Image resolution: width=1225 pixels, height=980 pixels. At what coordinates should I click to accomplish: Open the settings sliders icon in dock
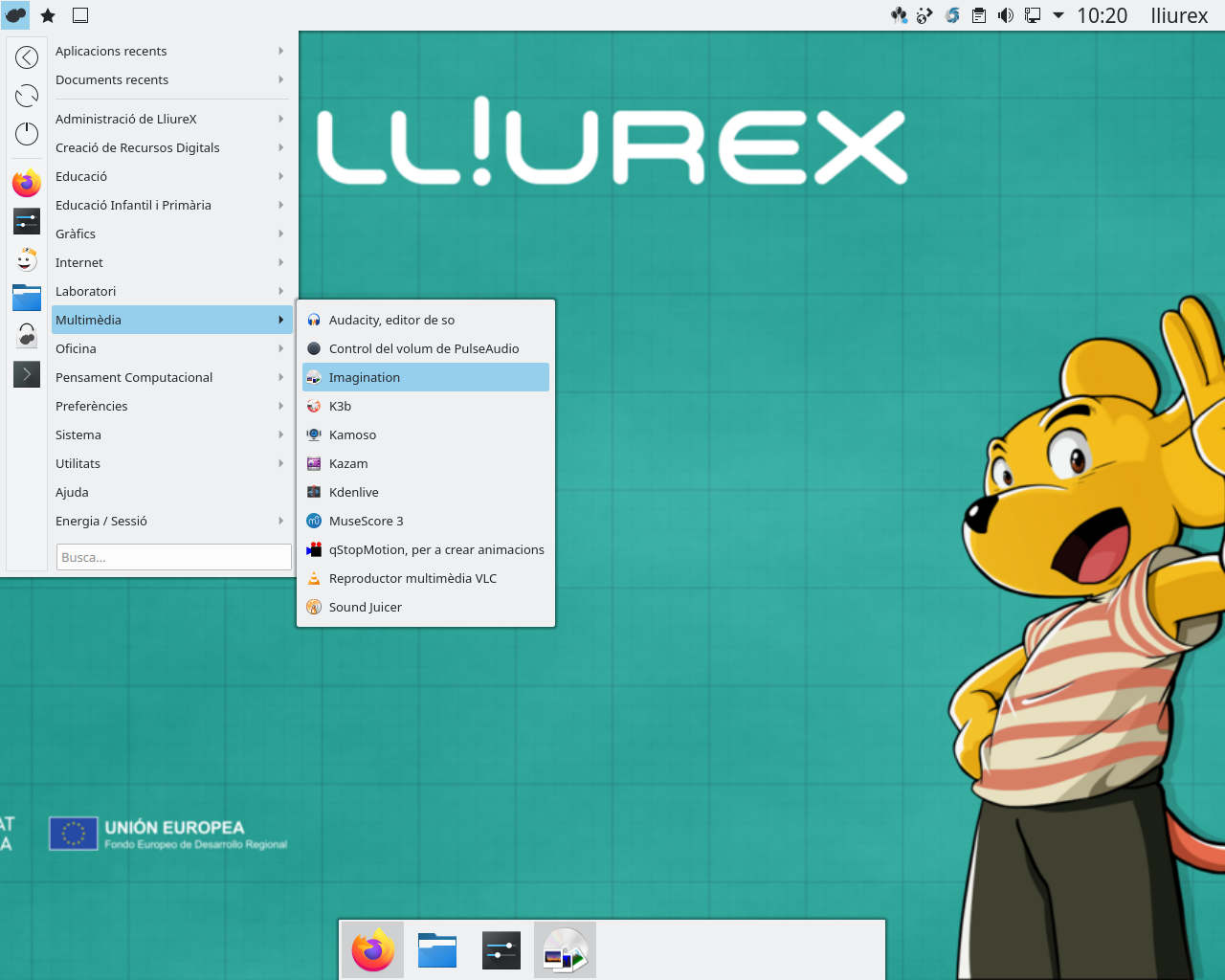[501, 950]
